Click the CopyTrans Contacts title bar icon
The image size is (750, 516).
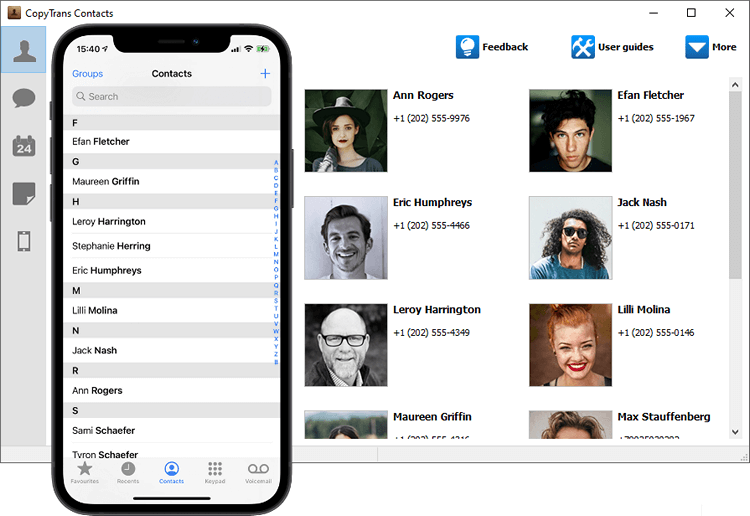14,12
